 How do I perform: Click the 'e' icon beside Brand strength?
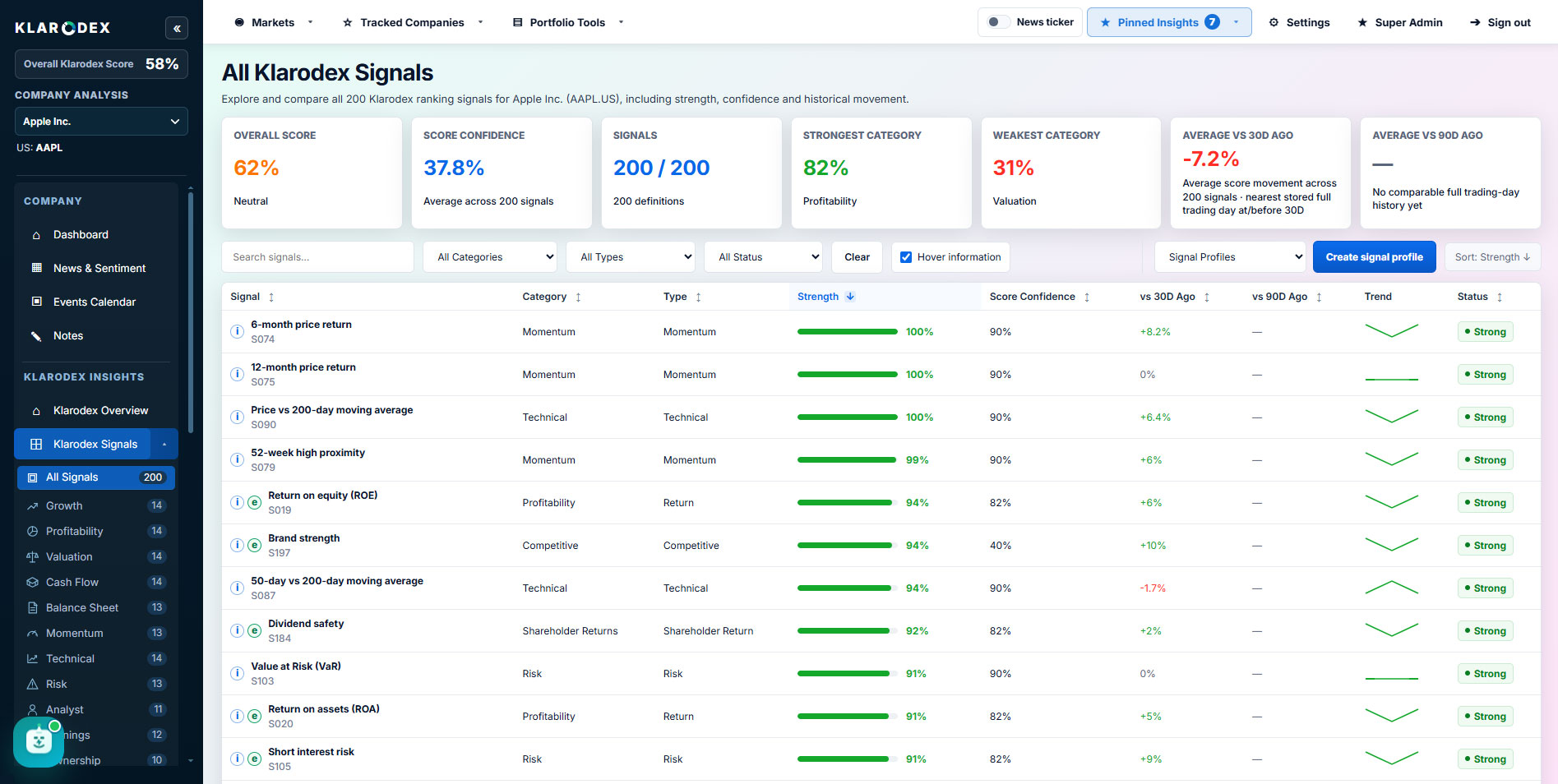point(254,546)
